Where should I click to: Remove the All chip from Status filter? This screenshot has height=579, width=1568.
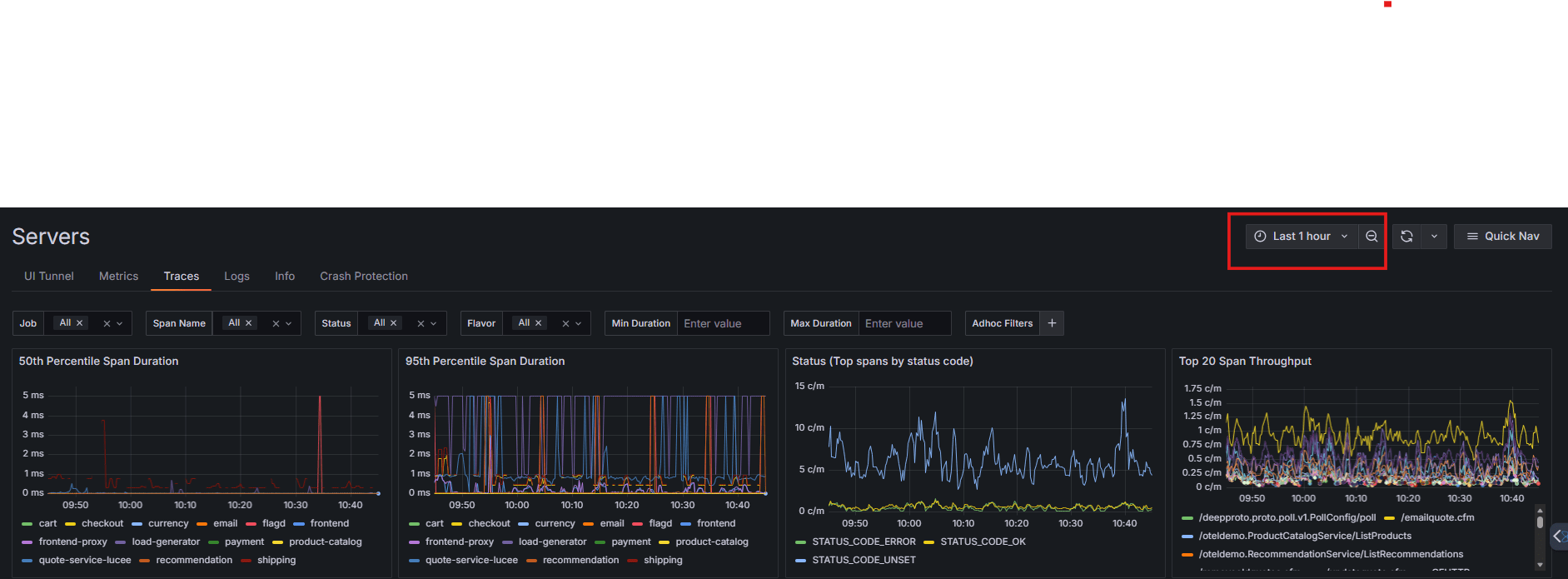pos(394,323)
